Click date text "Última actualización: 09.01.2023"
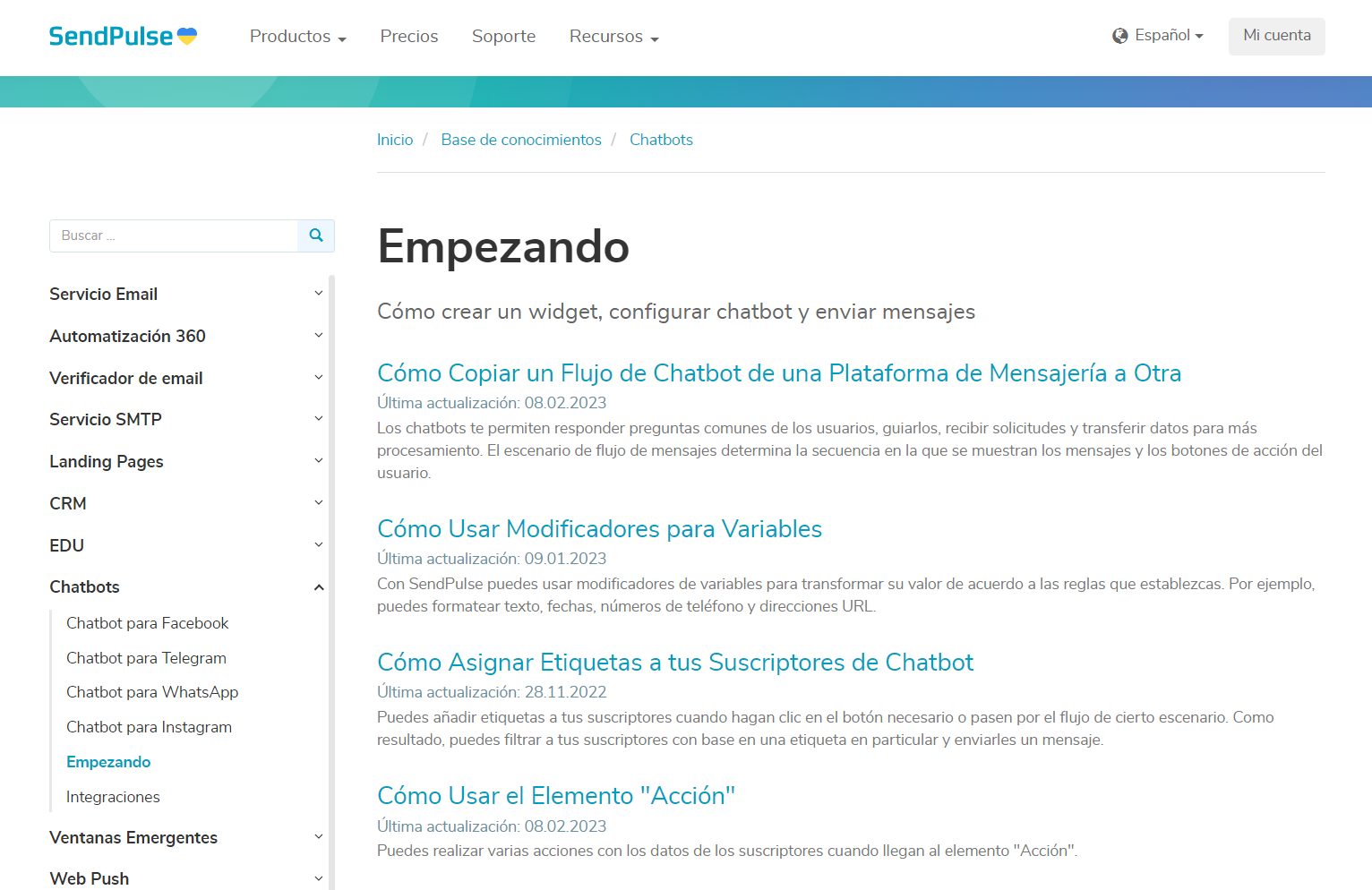Image resolution: width=1372 pixels, height=890 pixels. pos(492,559)
